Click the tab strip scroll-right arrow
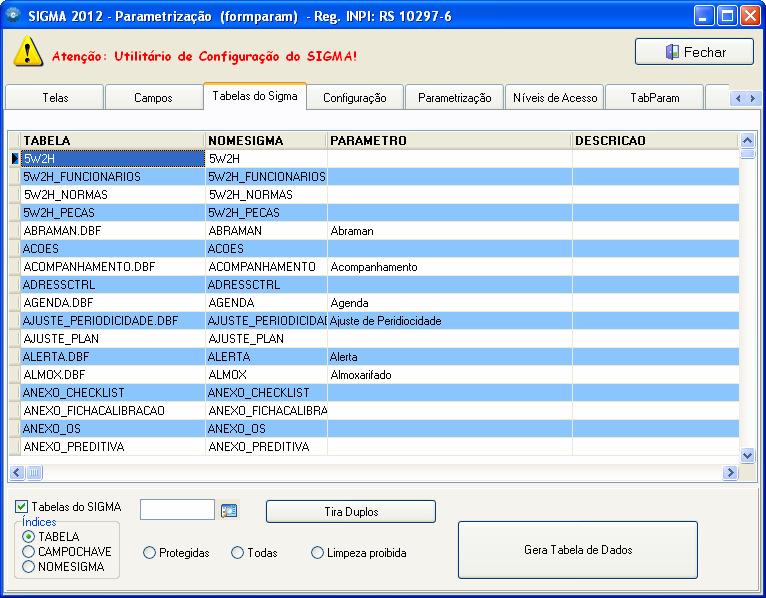This screenshot has width=766, height=598. 752,98
